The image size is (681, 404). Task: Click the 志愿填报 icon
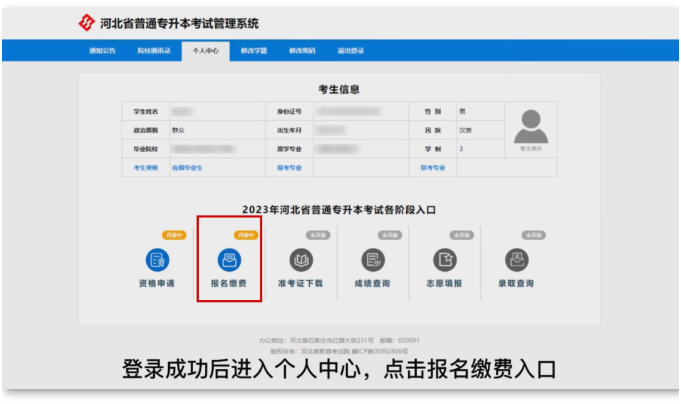pyautogui.click(x=445, y=260)
